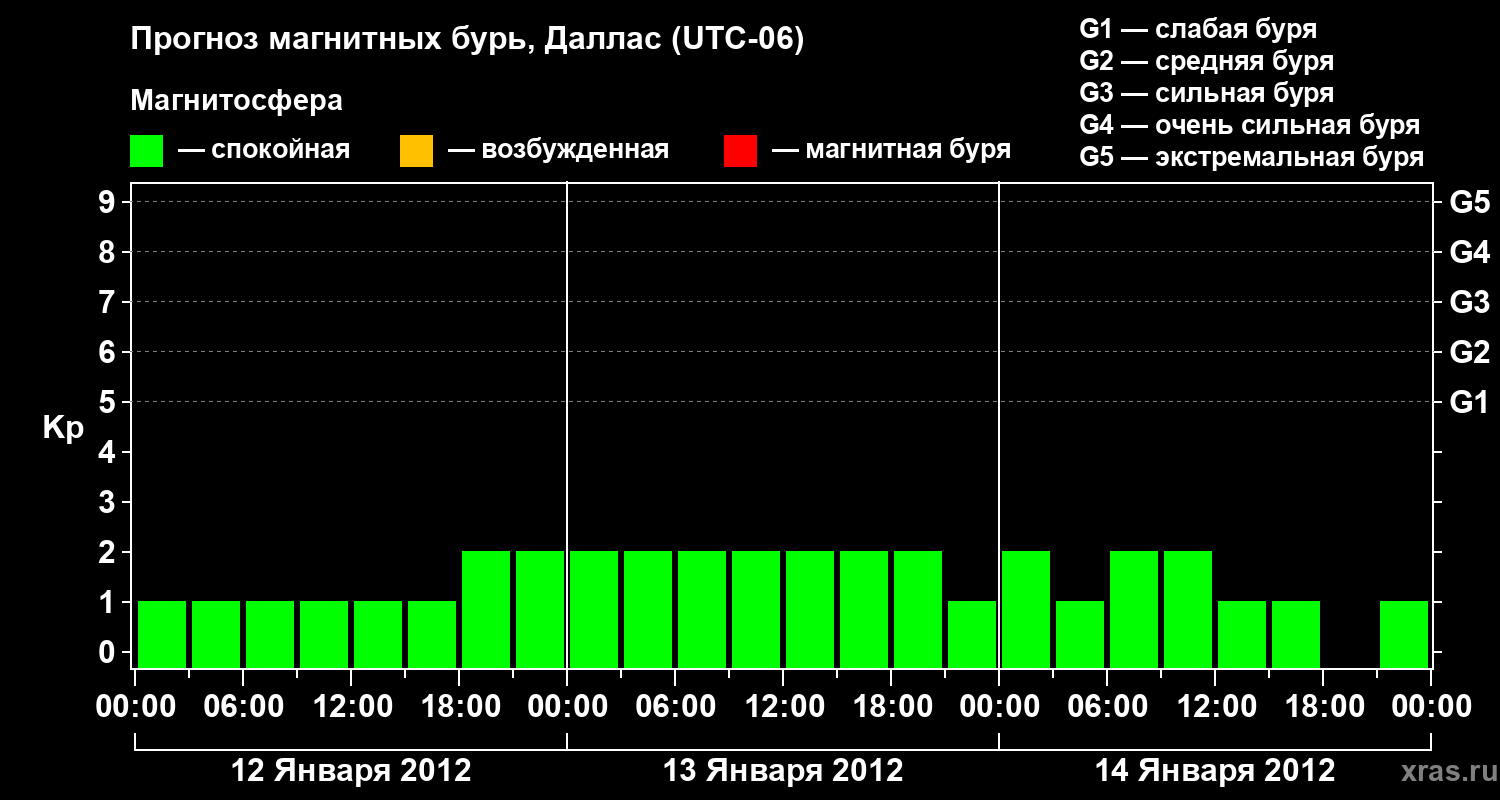
Task: Select the chart title 'Прогноз магнитных бурь, Даллас (UTC-06)'
Action: pyautogui.click(x=468, y=40)
